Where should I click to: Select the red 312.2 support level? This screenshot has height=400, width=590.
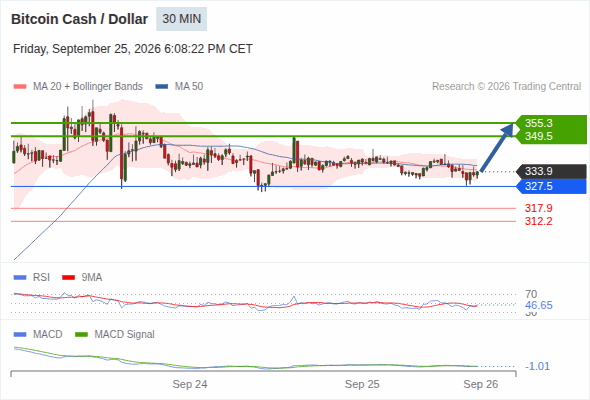click(539, 221)
